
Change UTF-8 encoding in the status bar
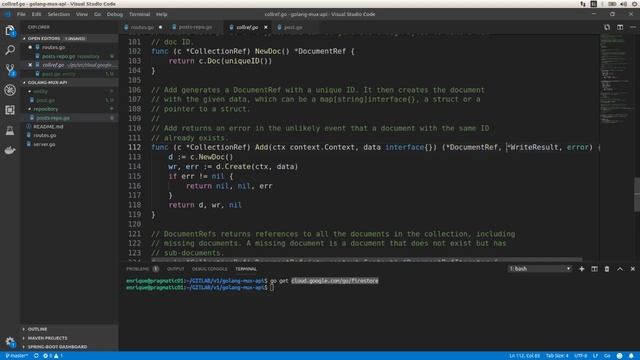click(x=580, y=356)
